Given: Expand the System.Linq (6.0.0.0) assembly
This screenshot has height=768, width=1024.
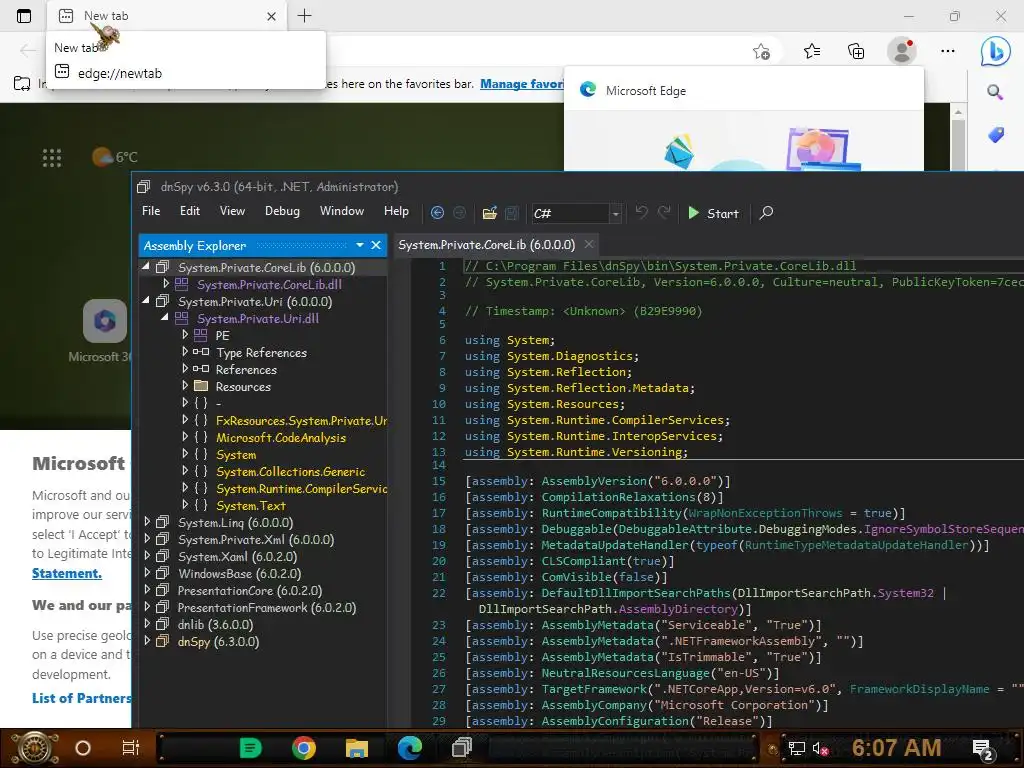Looking at the screenshot, I should (147, 521).
